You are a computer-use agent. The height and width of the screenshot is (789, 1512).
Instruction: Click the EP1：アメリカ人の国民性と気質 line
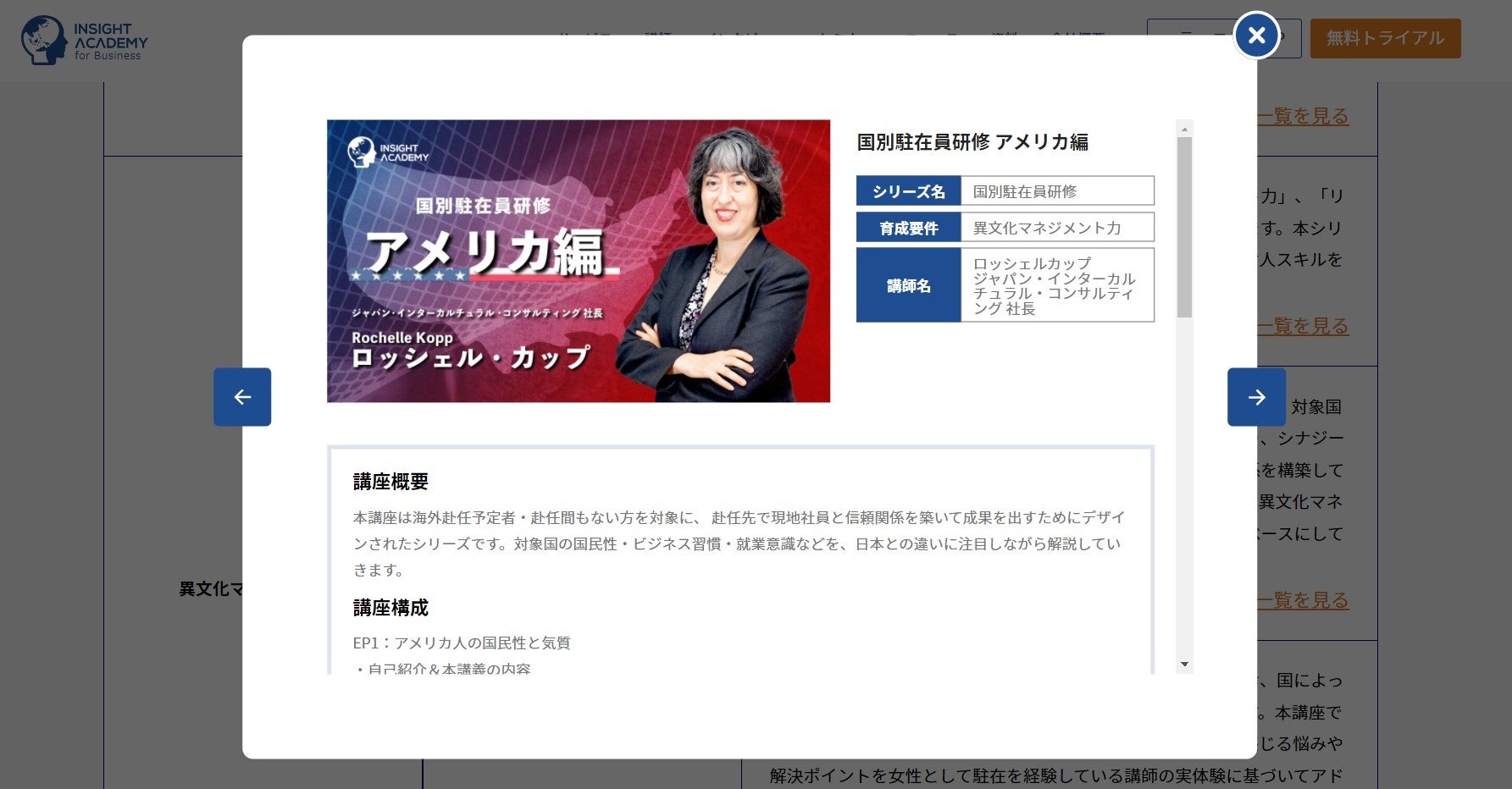[x=462, y=643]
